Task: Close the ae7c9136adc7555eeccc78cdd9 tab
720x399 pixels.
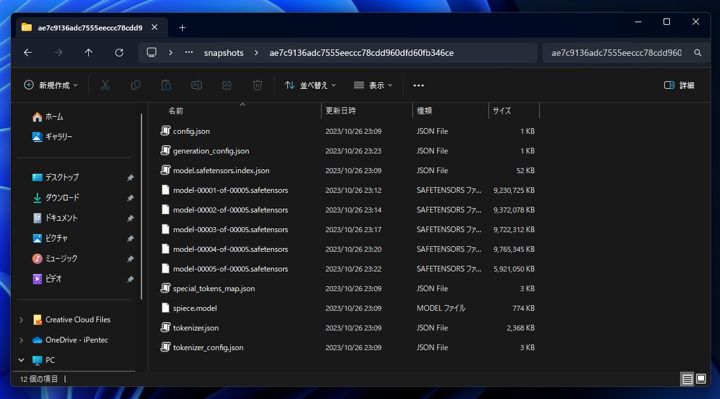Action: click(x=155, y=28)
